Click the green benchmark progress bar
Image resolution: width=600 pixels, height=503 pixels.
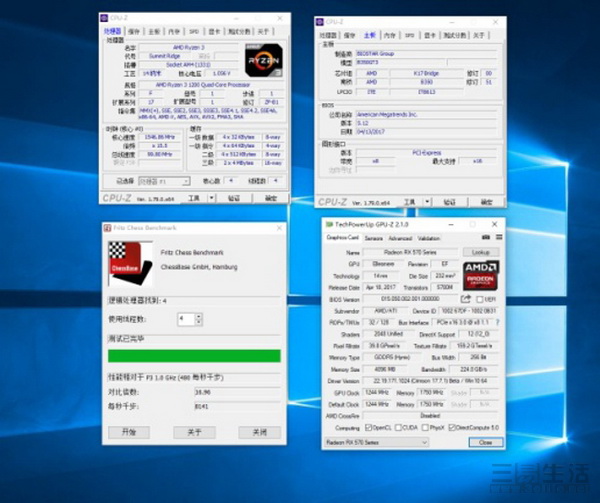[x=194, y=356]
